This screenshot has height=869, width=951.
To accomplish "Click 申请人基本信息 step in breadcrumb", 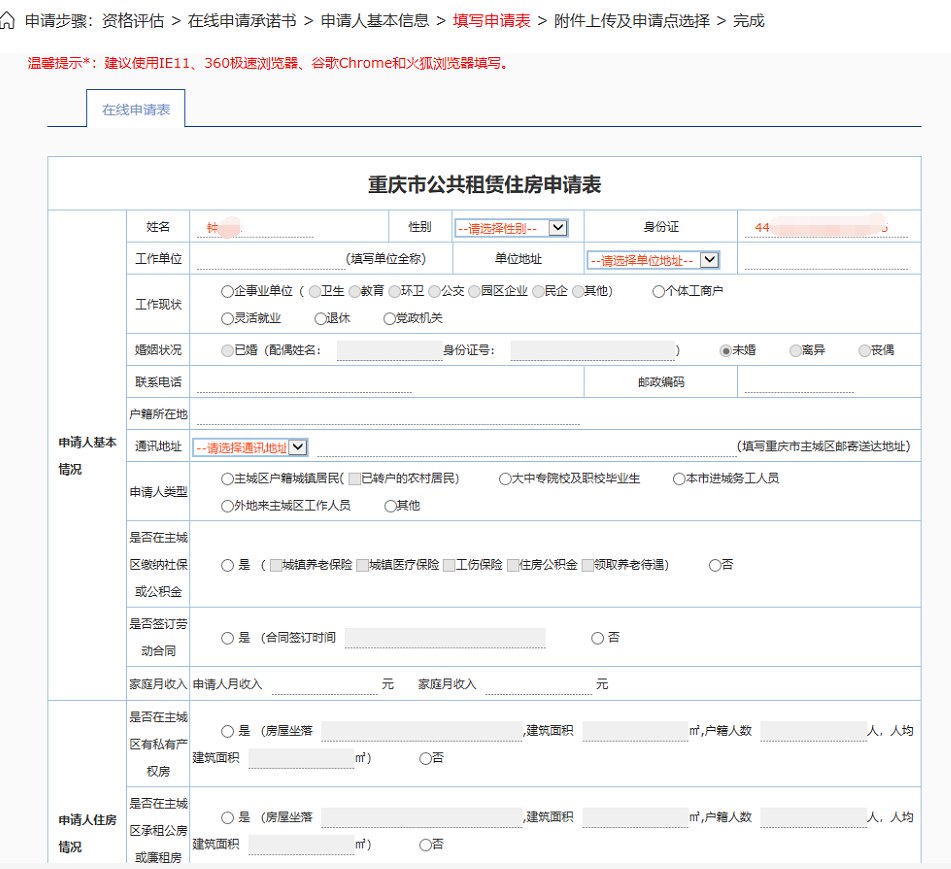I will pos(375,20).
